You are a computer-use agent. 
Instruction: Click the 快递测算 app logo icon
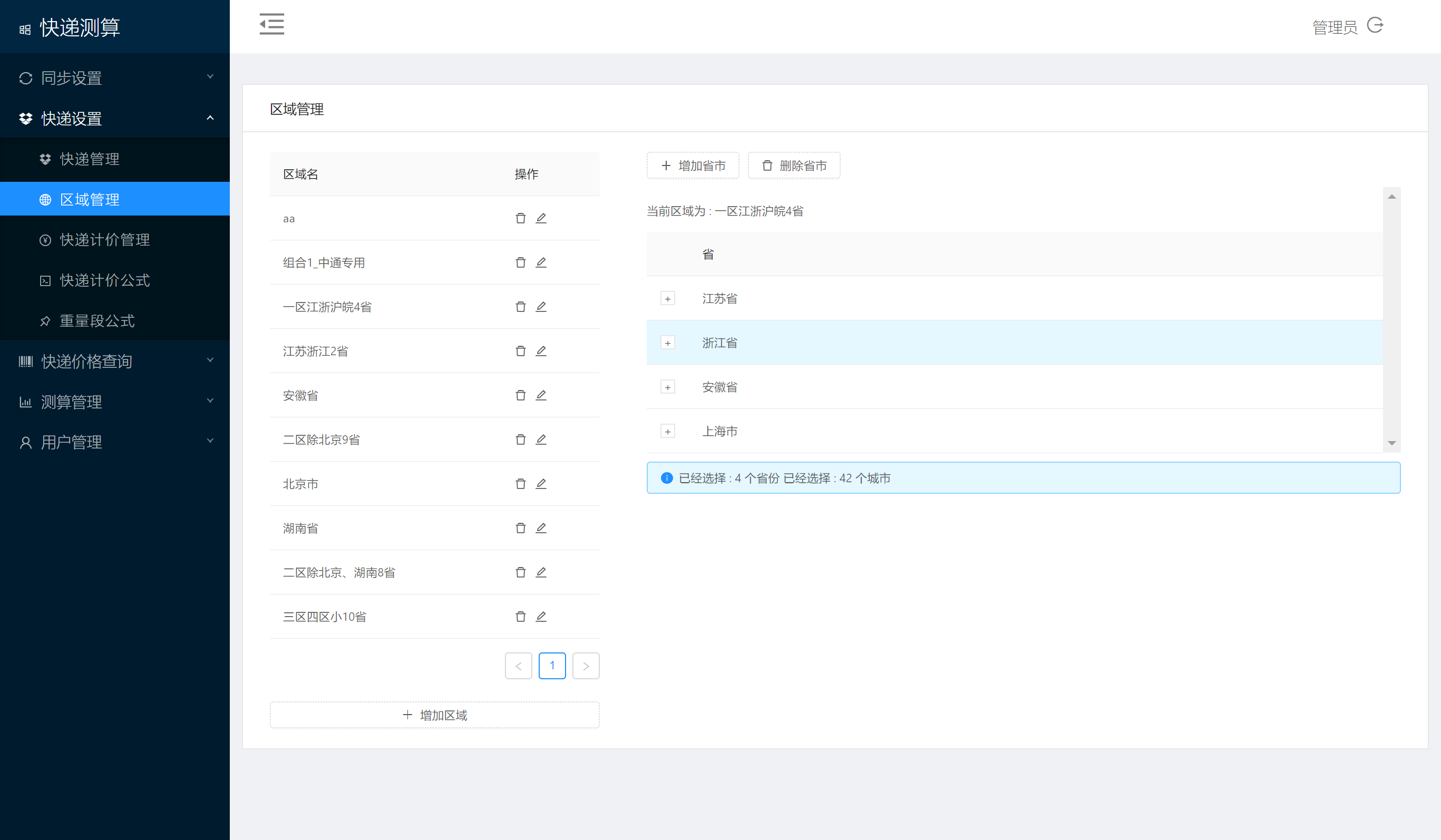point(25,29)
